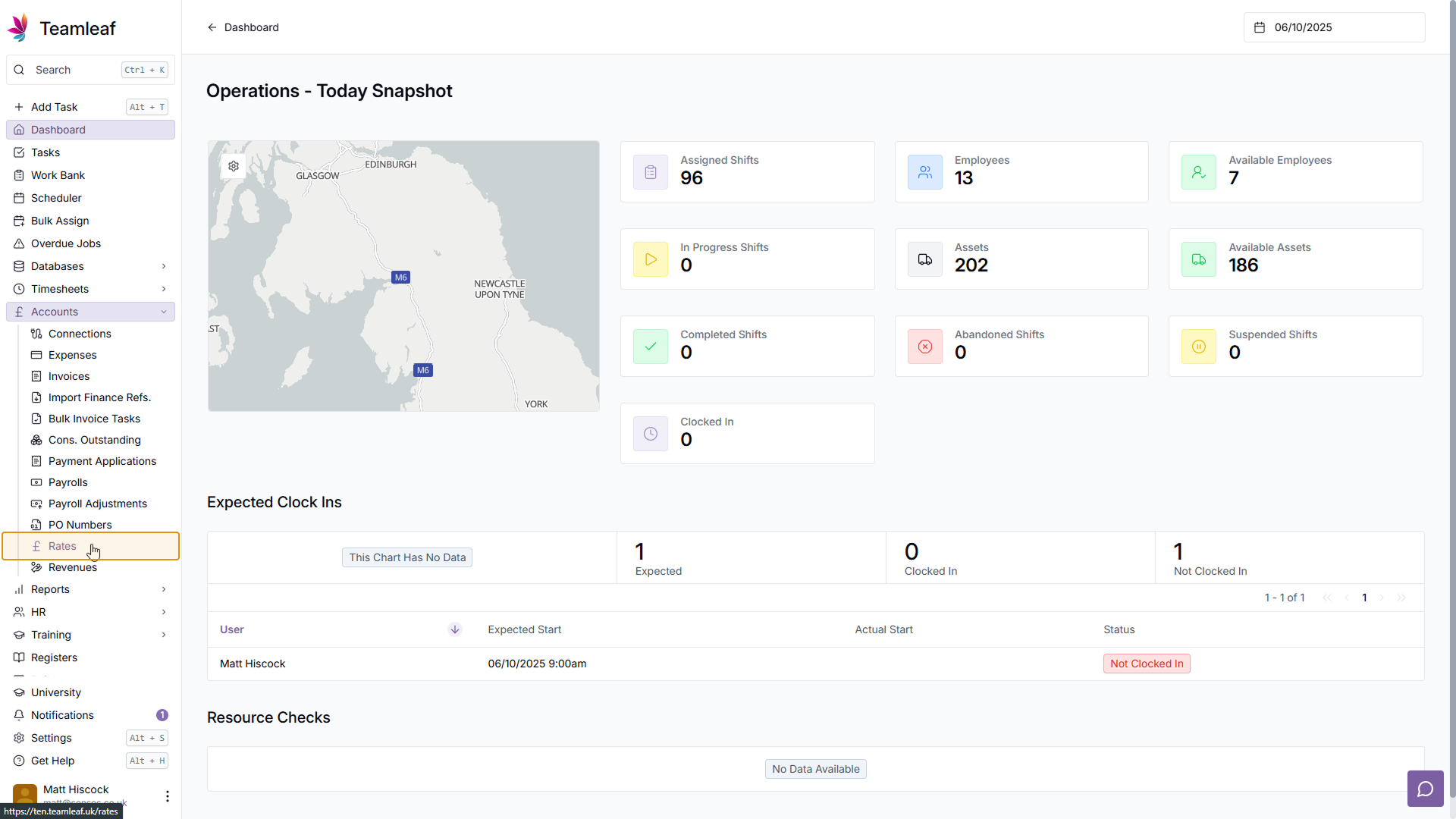1456x819 pixels.
Task: Expand the Databases menu section
Action: (90, 266)
